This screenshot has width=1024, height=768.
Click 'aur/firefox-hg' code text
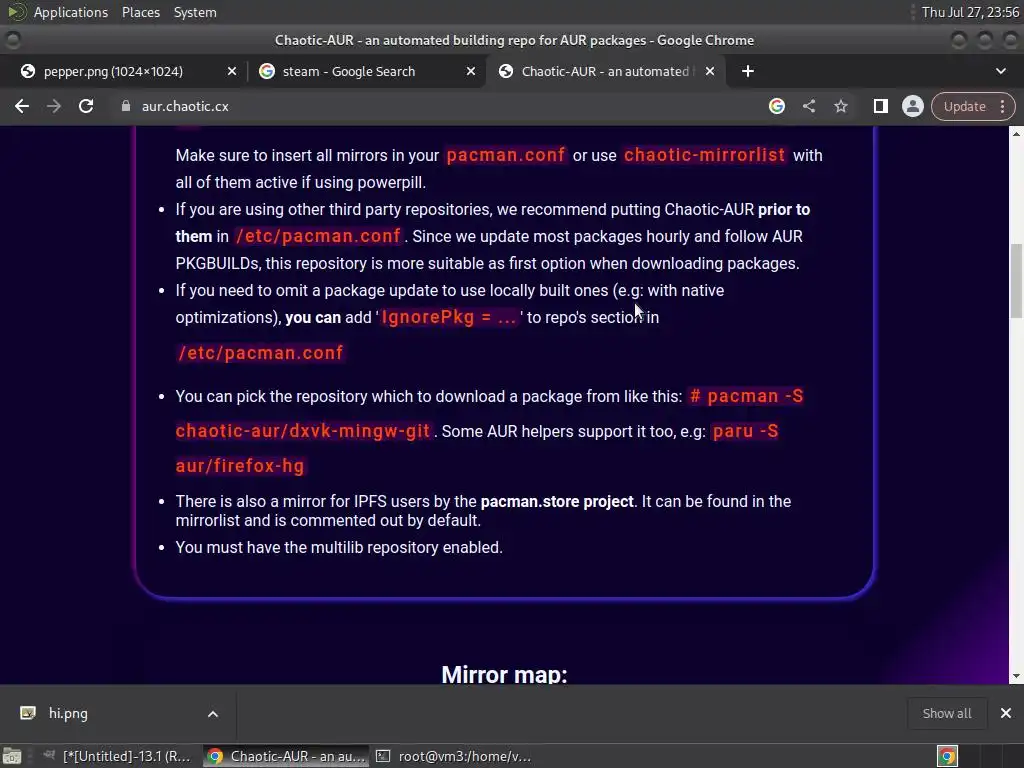(x=240, y=466)
